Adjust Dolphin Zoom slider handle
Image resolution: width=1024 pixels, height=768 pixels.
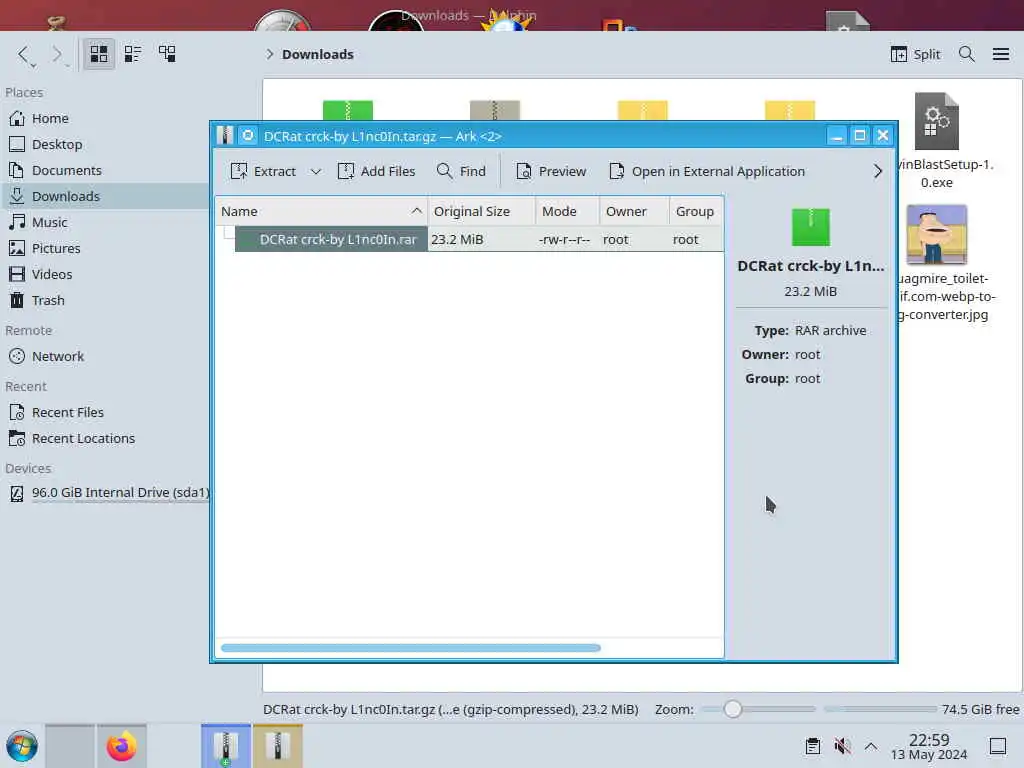pyautogui.click(x=733, y=709)
